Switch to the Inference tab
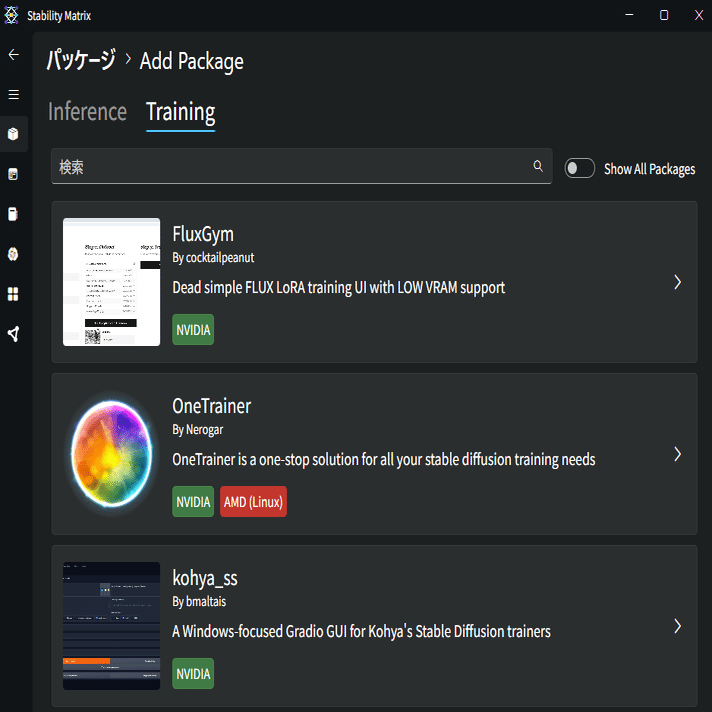The height and width of the screenshot is (712, 712). (x=88, y=112)
